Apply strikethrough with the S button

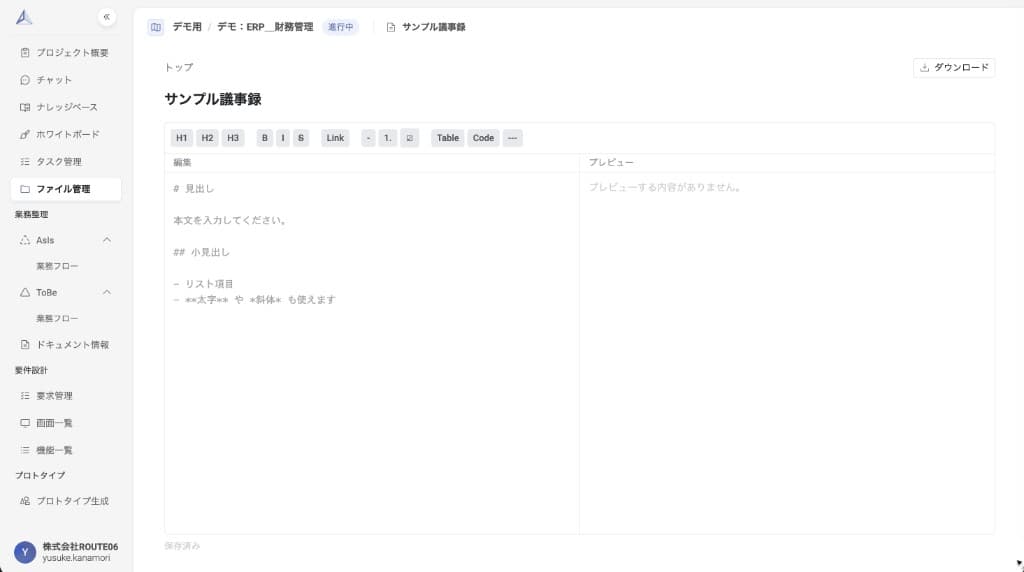click(301, 138)
